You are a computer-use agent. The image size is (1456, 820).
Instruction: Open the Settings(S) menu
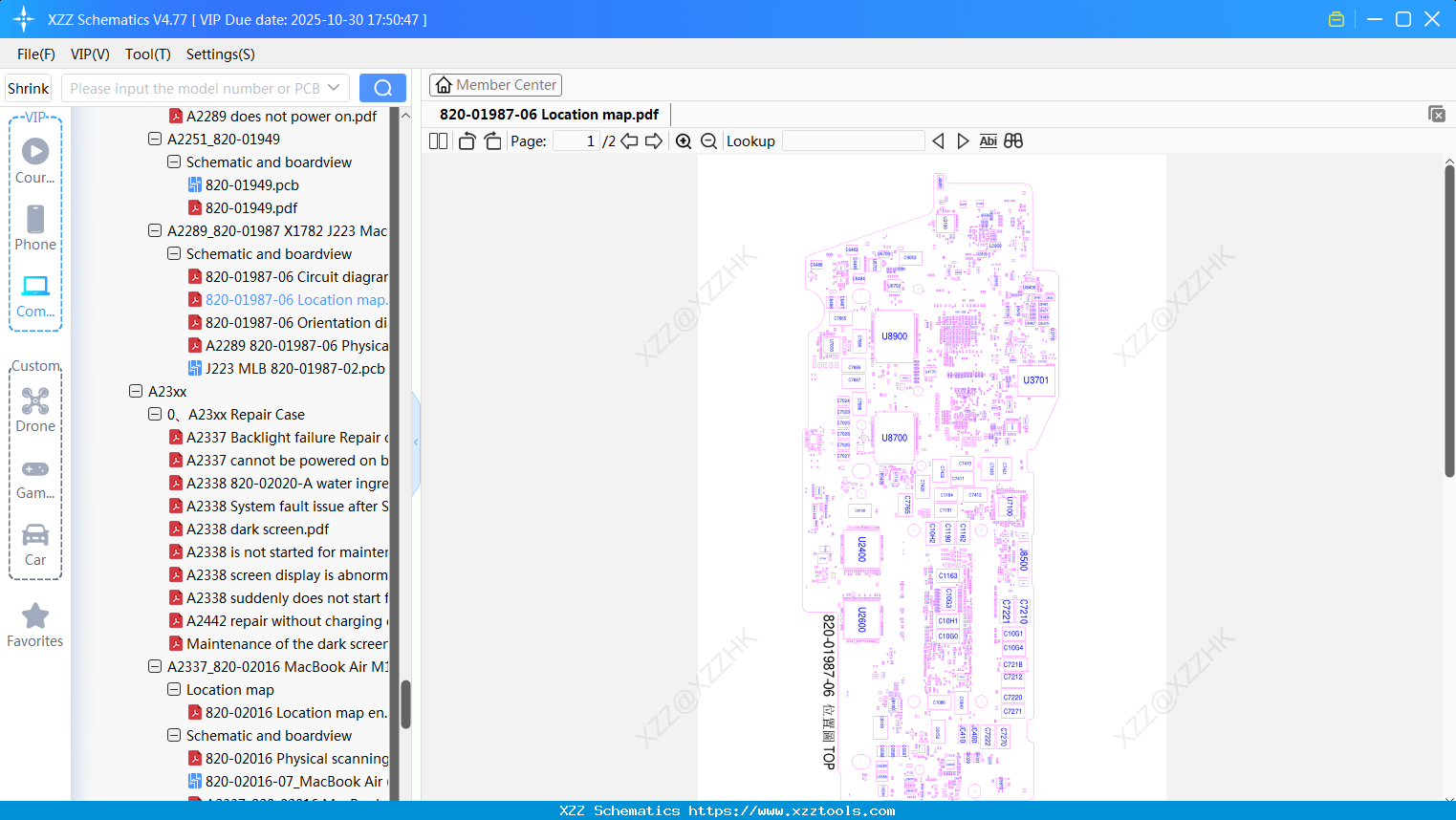tap(221, 54)
